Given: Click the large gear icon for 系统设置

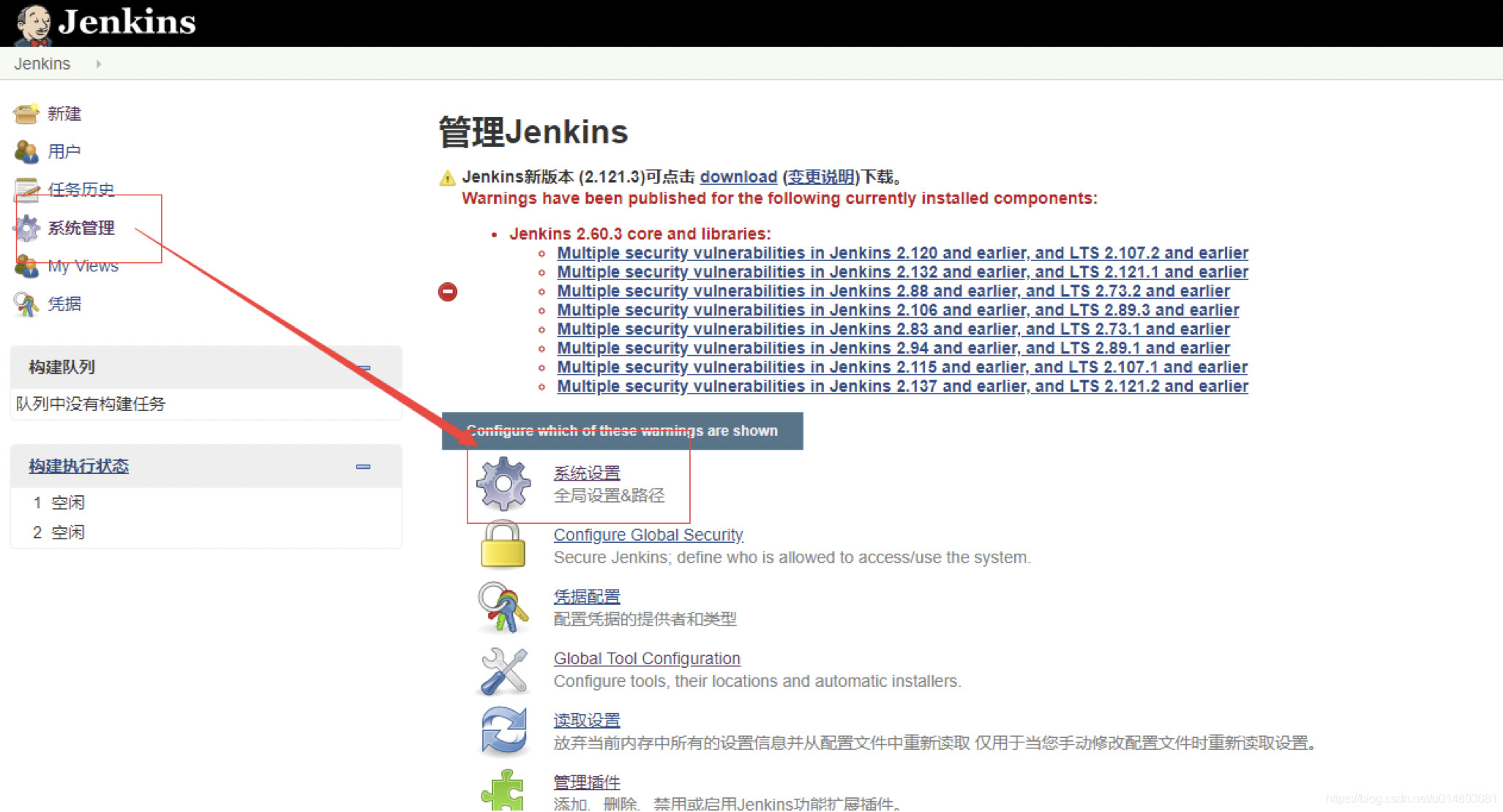Looking at the screenshot, I should pyautogui.click(x=503, y=483).
